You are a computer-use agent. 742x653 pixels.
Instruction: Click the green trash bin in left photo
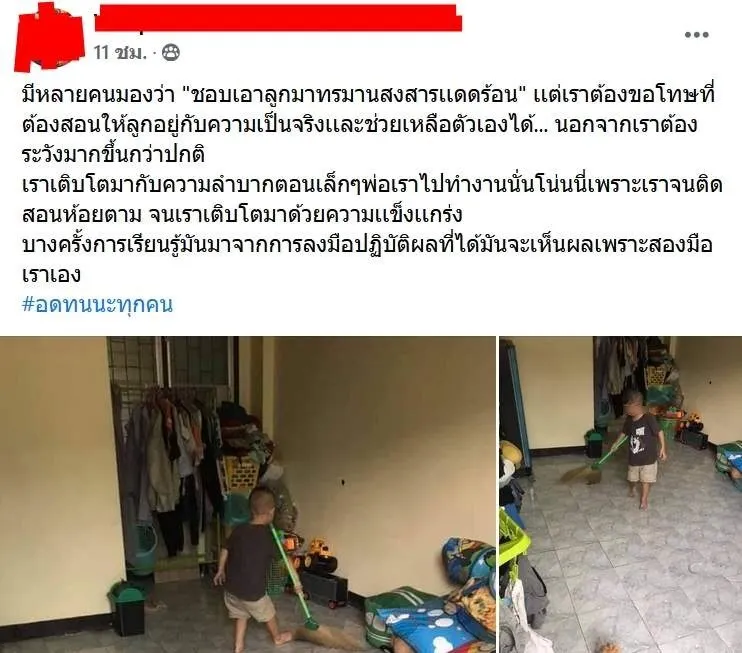126,608
